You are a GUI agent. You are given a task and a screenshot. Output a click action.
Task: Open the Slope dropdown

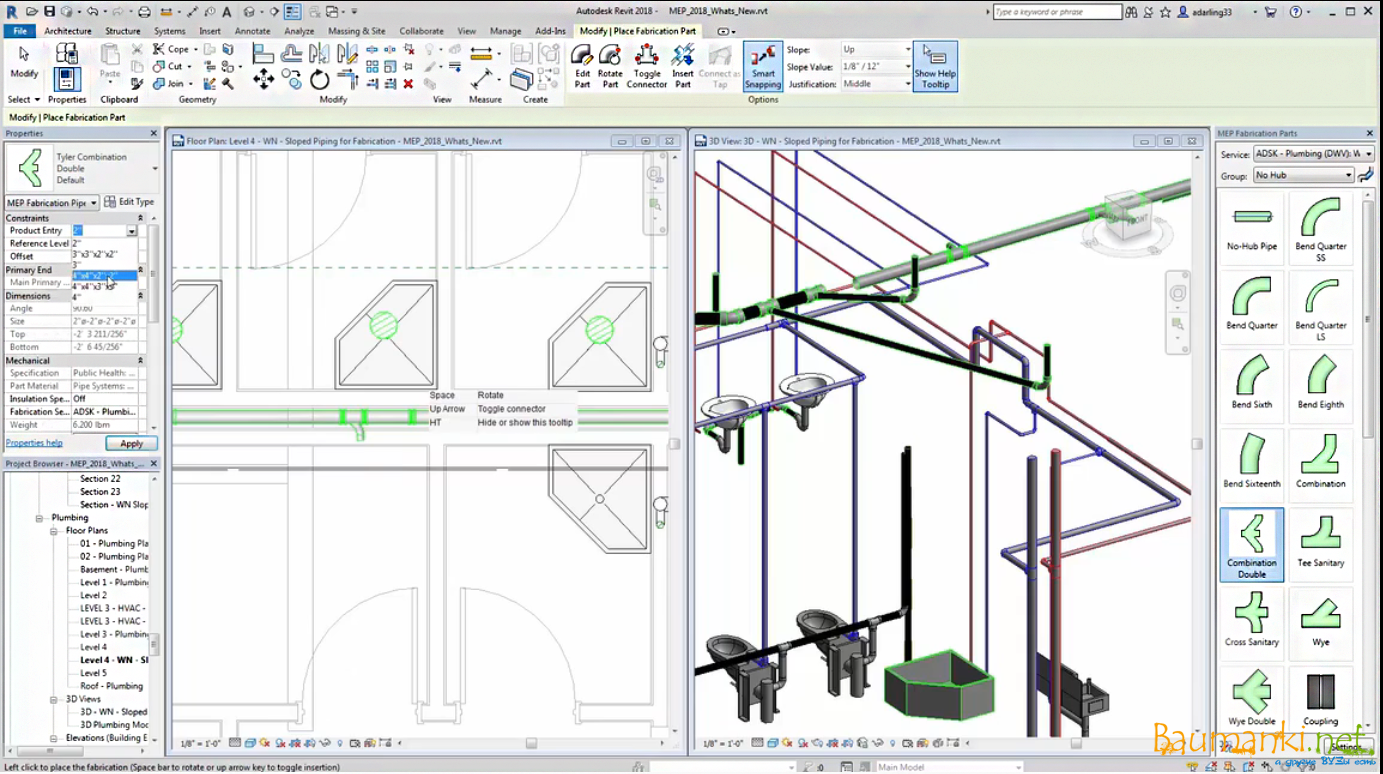[x=876, y=49]
